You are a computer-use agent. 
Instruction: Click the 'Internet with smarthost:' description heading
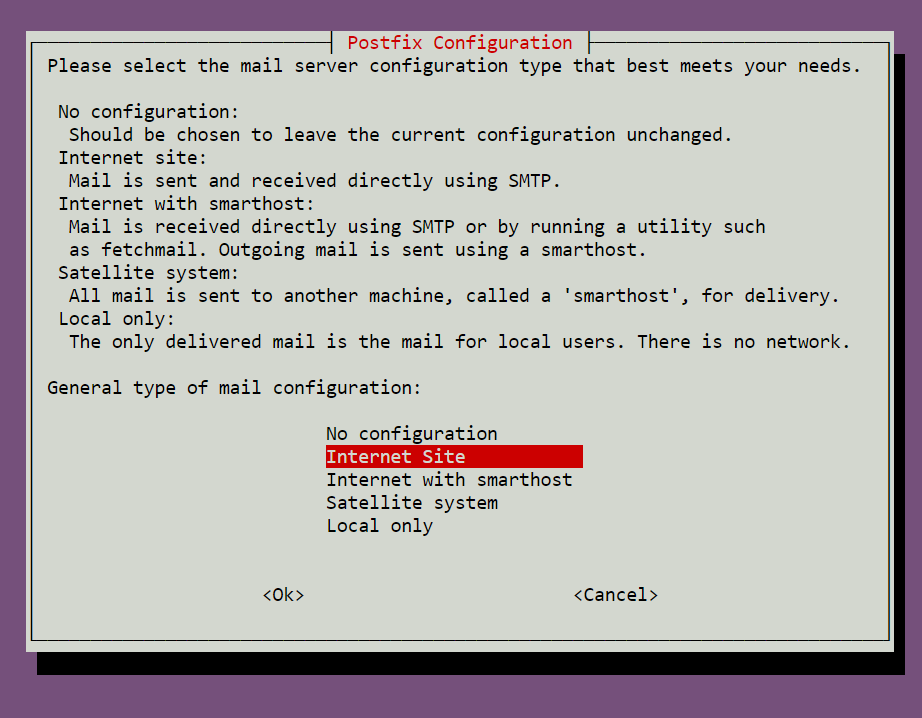point(186,204)
